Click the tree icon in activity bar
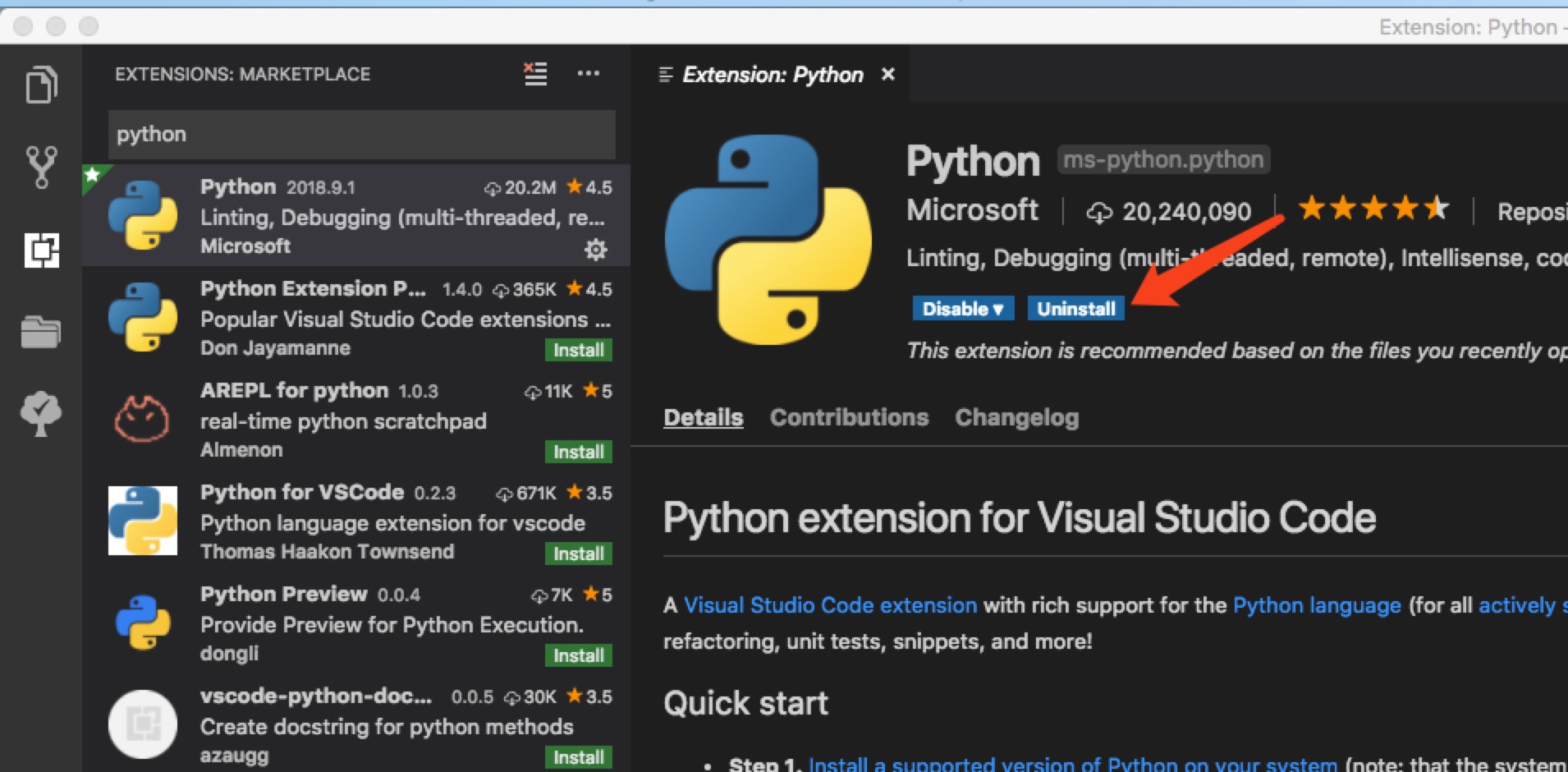The image size is (1568, 772). pyautogui.click(x=41, y=413)
